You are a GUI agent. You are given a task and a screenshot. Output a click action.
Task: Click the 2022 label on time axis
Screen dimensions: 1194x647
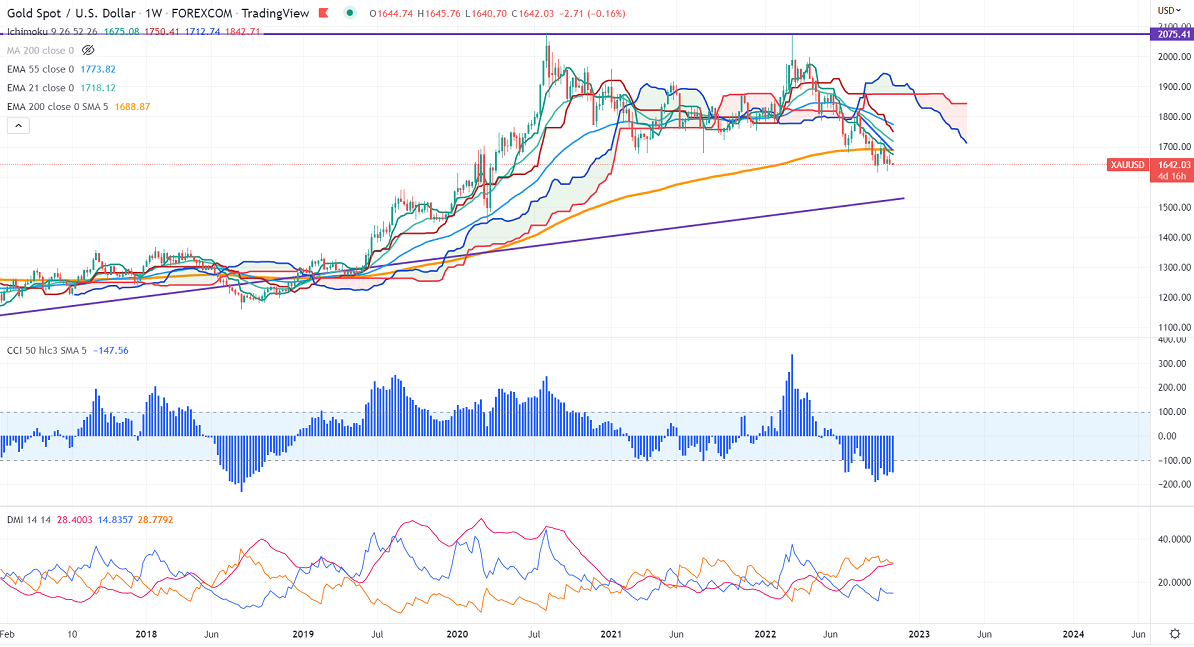[x=765, y=634]
